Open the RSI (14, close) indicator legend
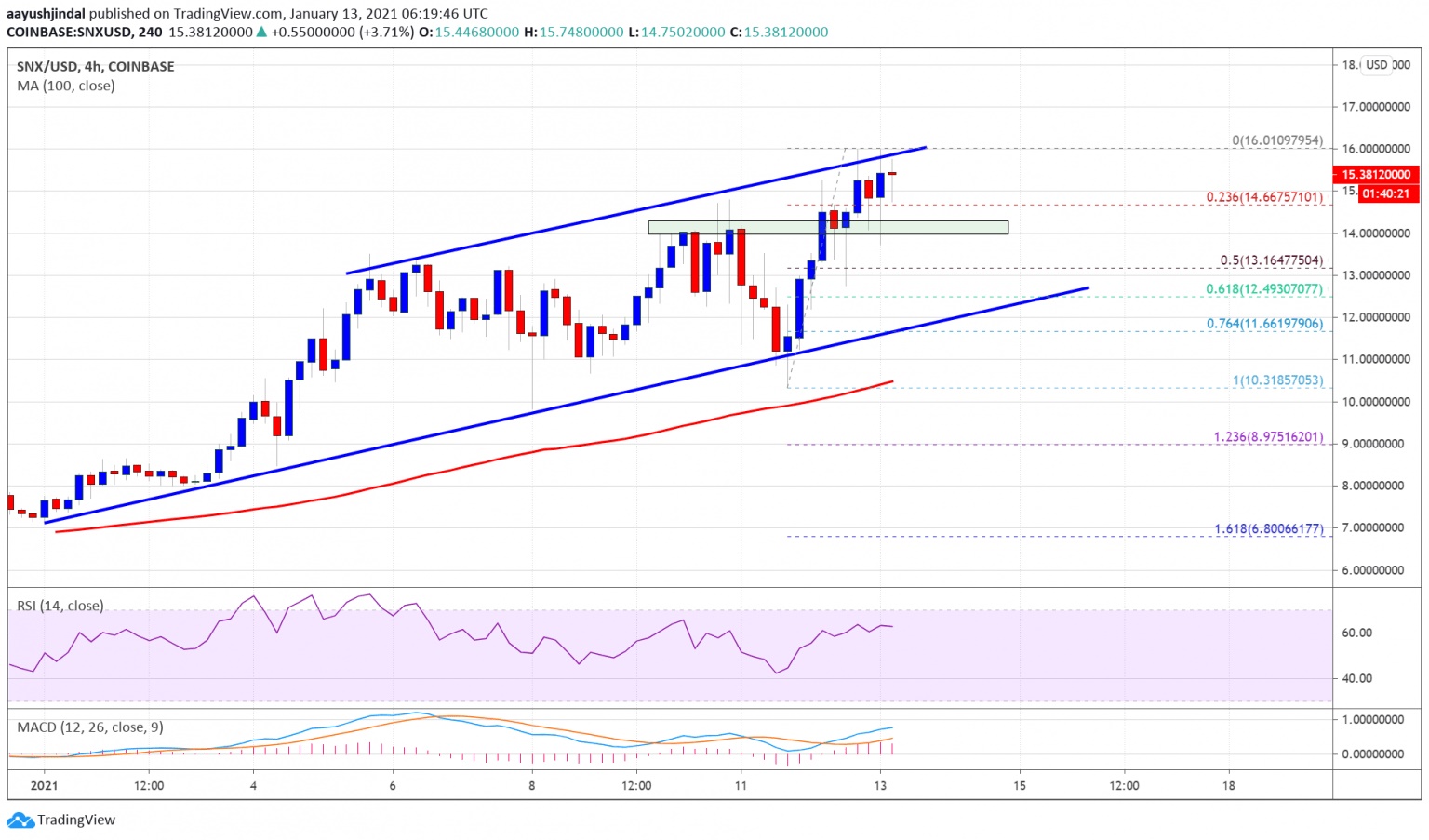This screenshot has height=840, width=1429. pyautogui.click(x=60, y=606)
